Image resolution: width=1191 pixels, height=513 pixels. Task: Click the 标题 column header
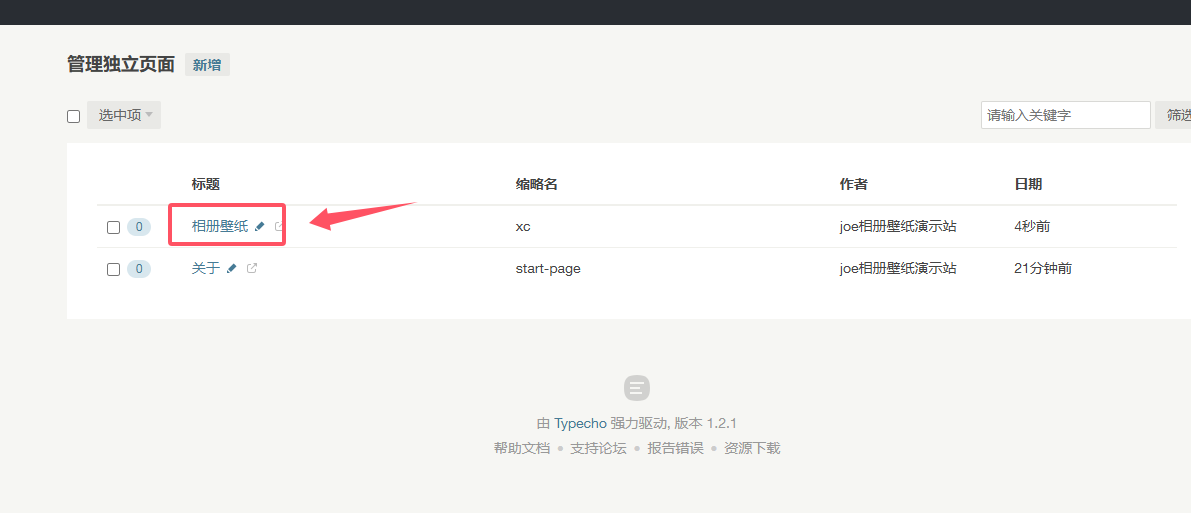[x=205, y=184]
